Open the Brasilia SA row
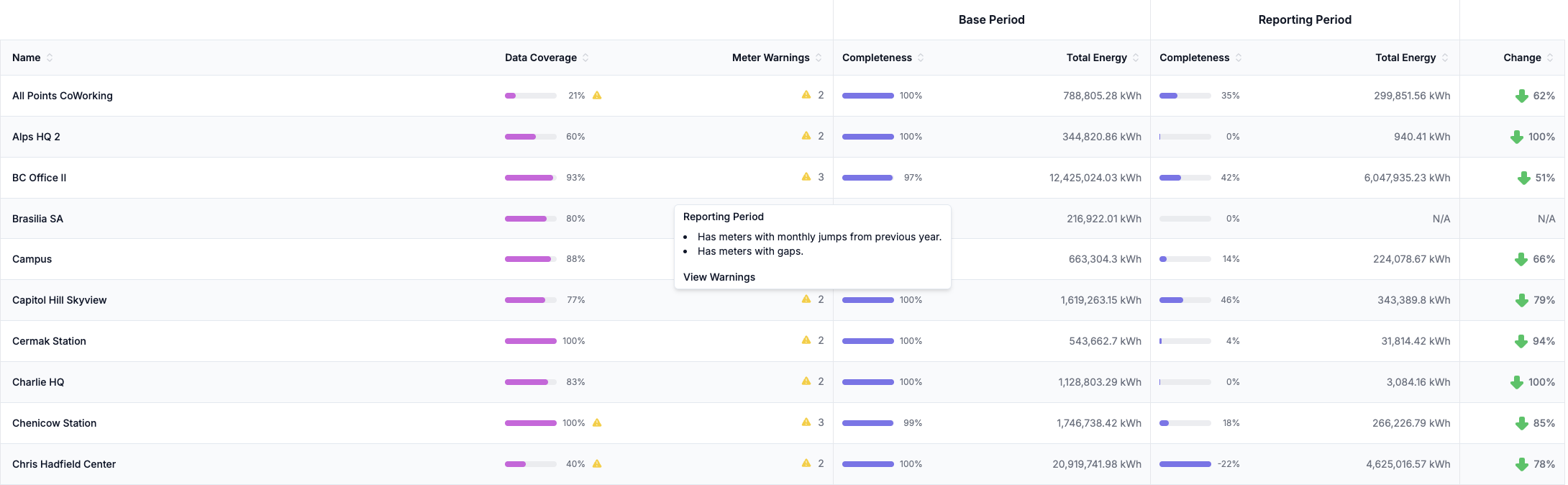Image resolution: width=1568 pixels, height=485 pixels. [x=37, y=219]
